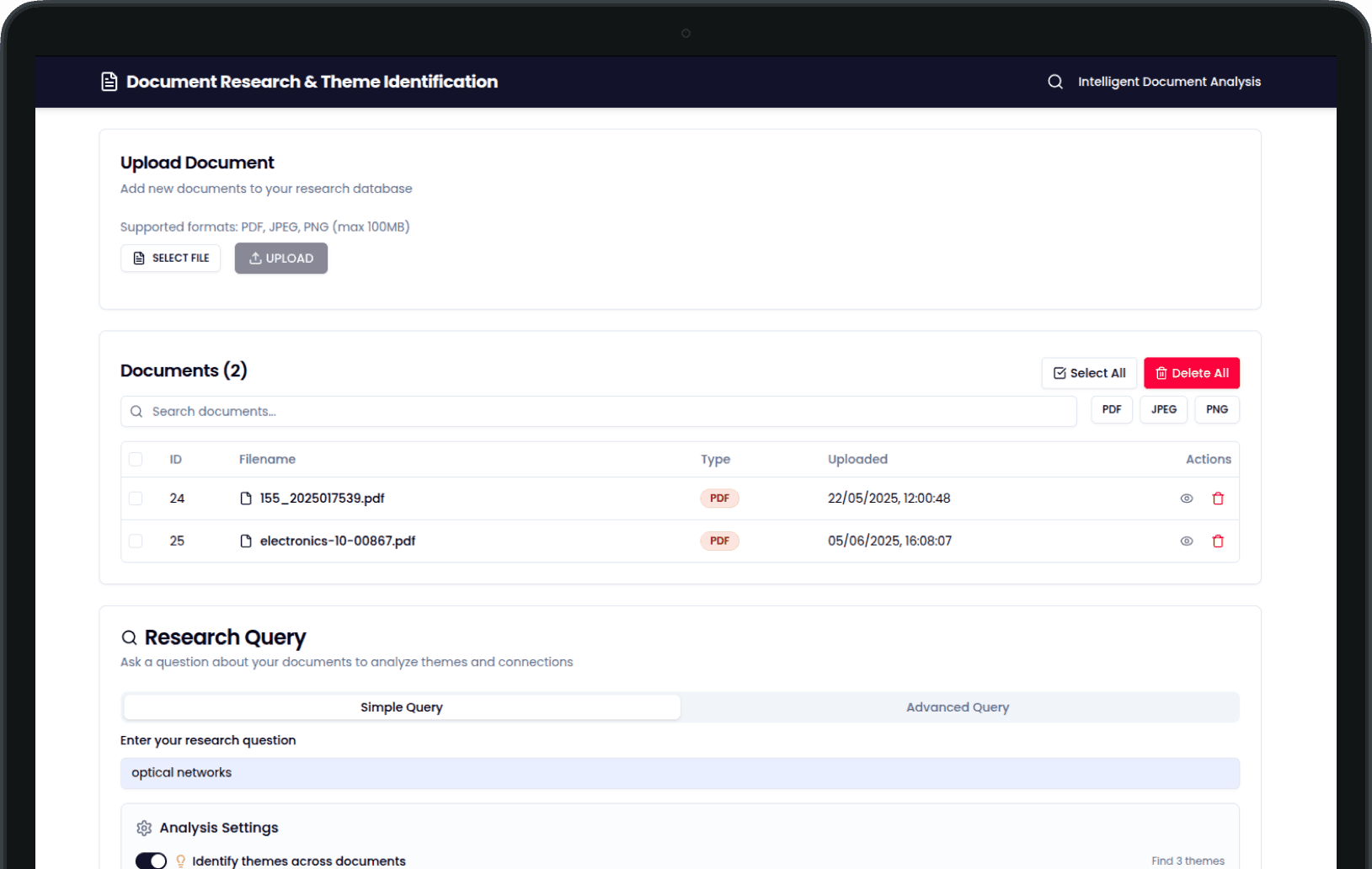Image resolution: width=1372 pixels, height=869 pixels.
Task: Check the box for document ID 24
Action: point(136,498)
